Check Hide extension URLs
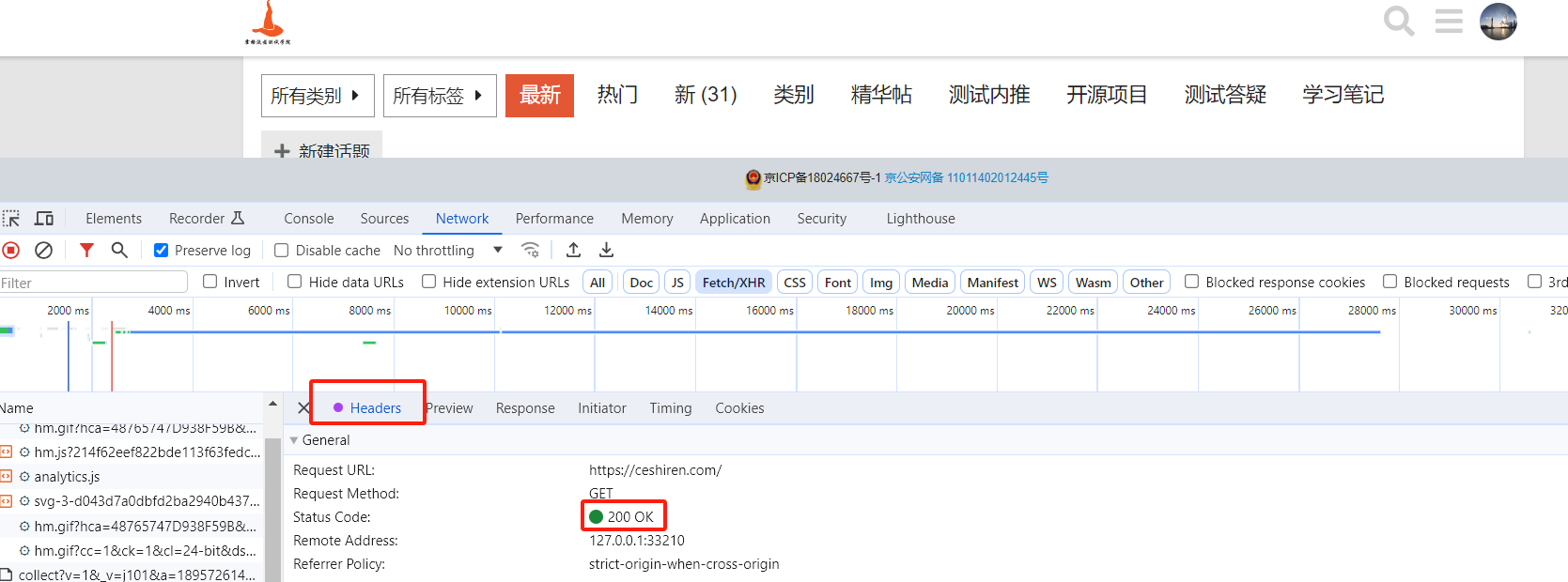Screen dimensions: 1568x582 [429, 282]
